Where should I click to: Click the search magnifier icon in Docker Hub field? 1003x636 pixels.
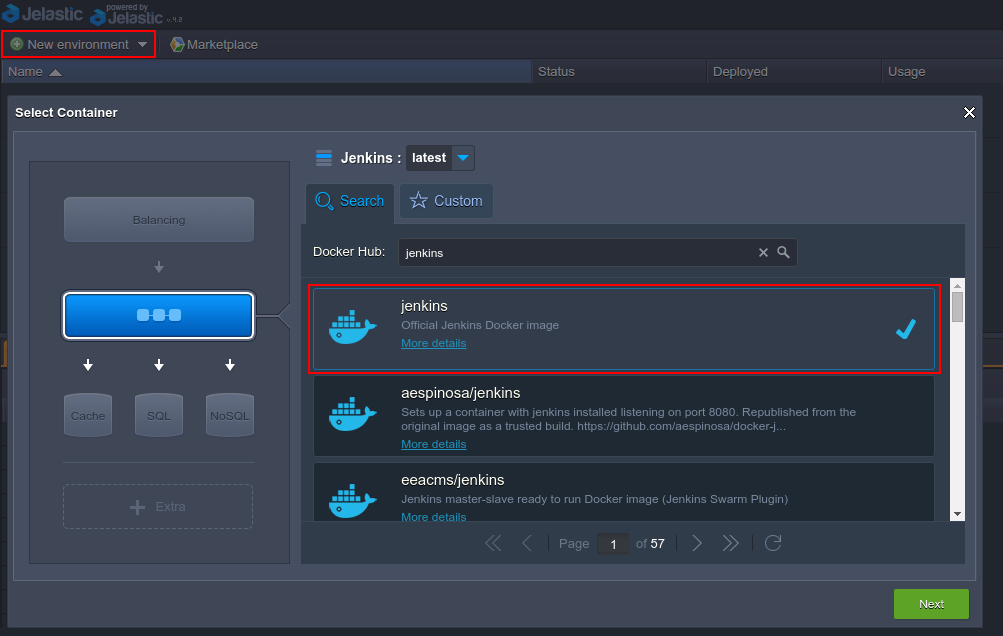(x=784, y=253)
